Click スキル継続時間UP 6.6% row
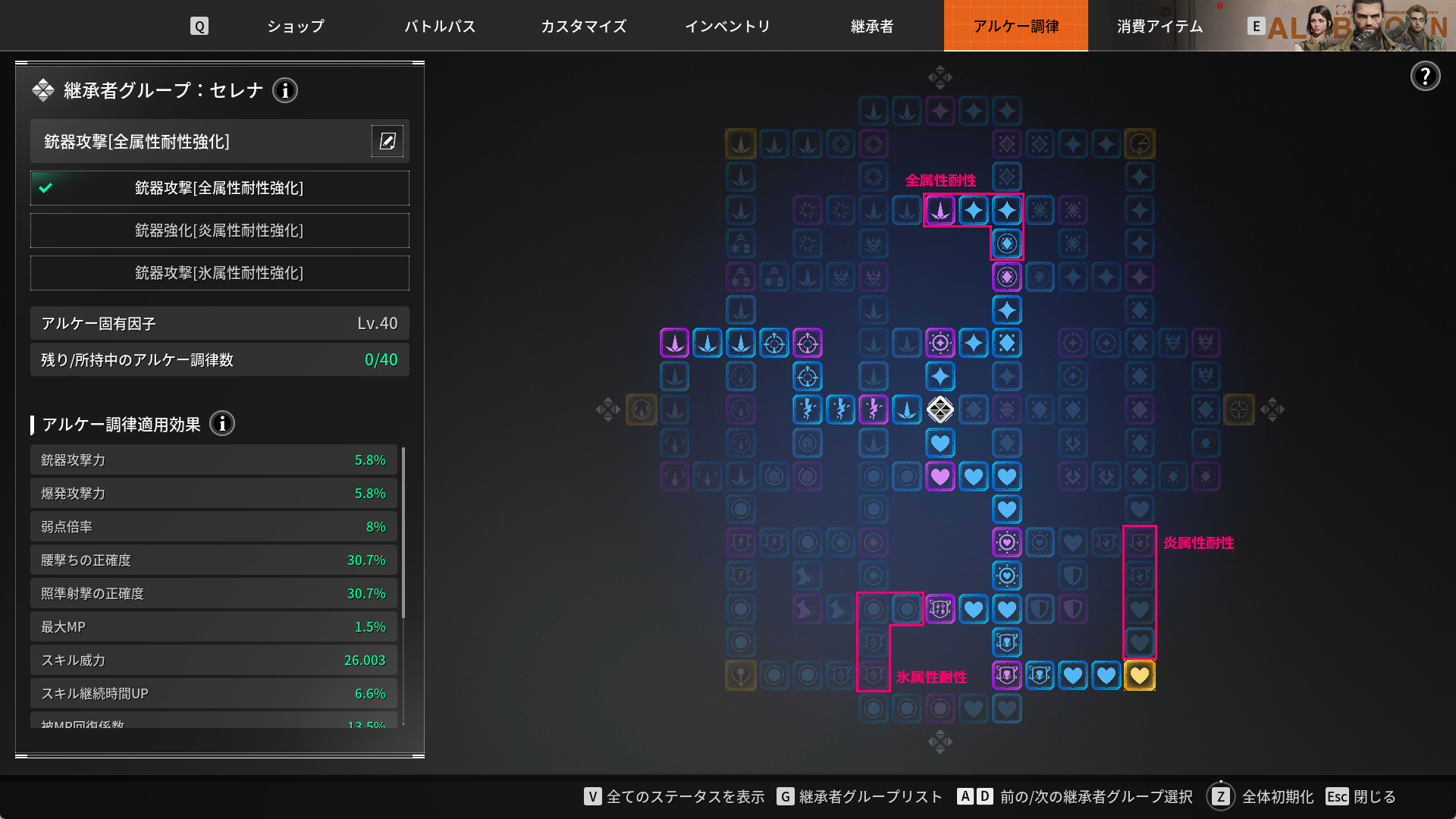 [214, 694]
